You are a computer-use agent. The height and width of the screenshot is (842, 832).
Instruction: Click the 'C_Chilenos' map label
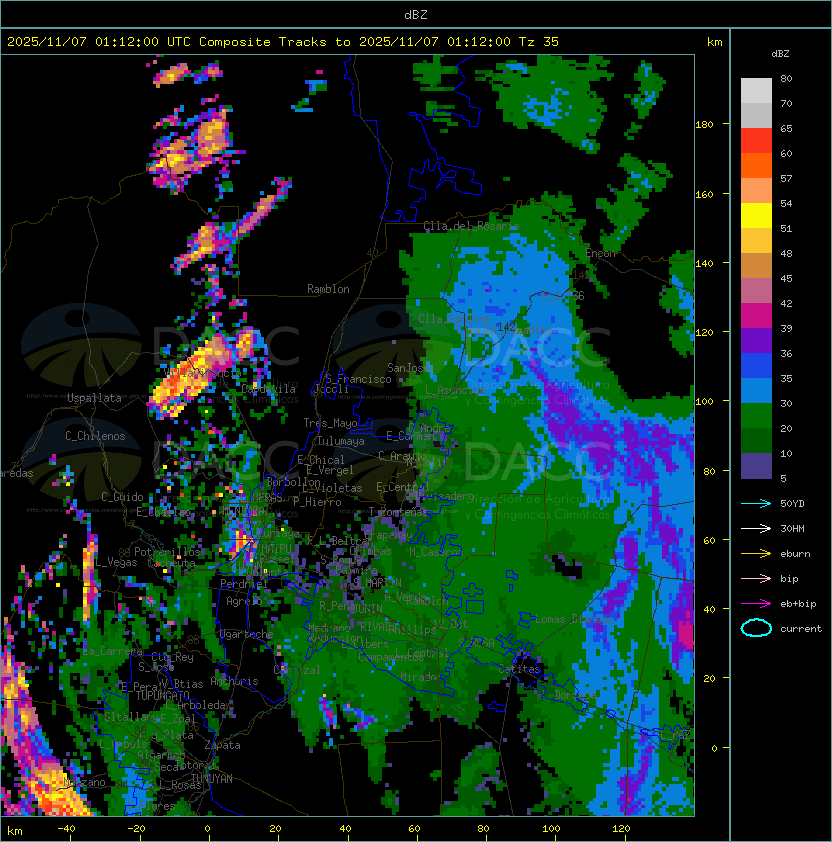pos(95,436)
